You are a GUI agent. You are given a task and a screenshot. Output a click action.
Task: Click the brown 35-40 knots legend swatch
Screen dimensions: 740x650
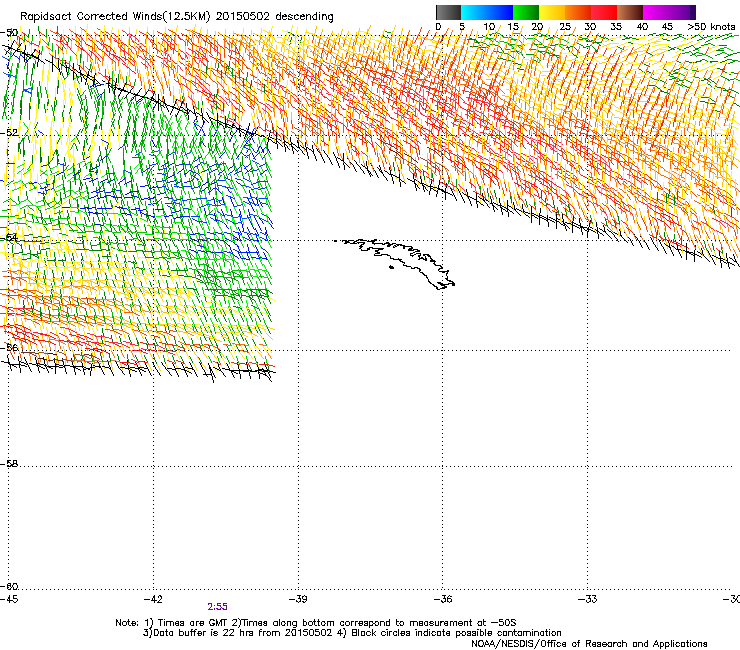630,12
